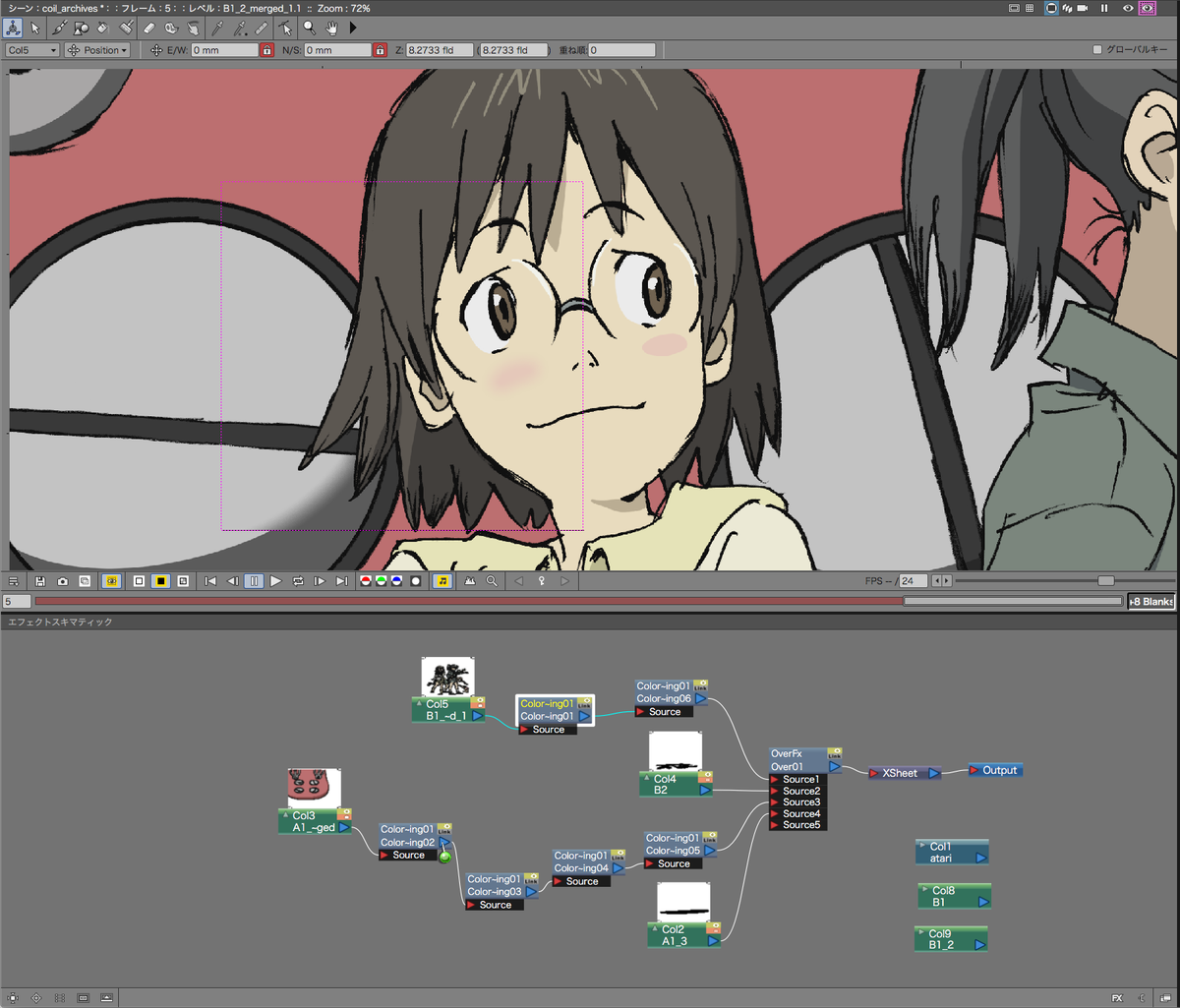
Task: Expand the toolbar with the black arrow
Action: 353,28
